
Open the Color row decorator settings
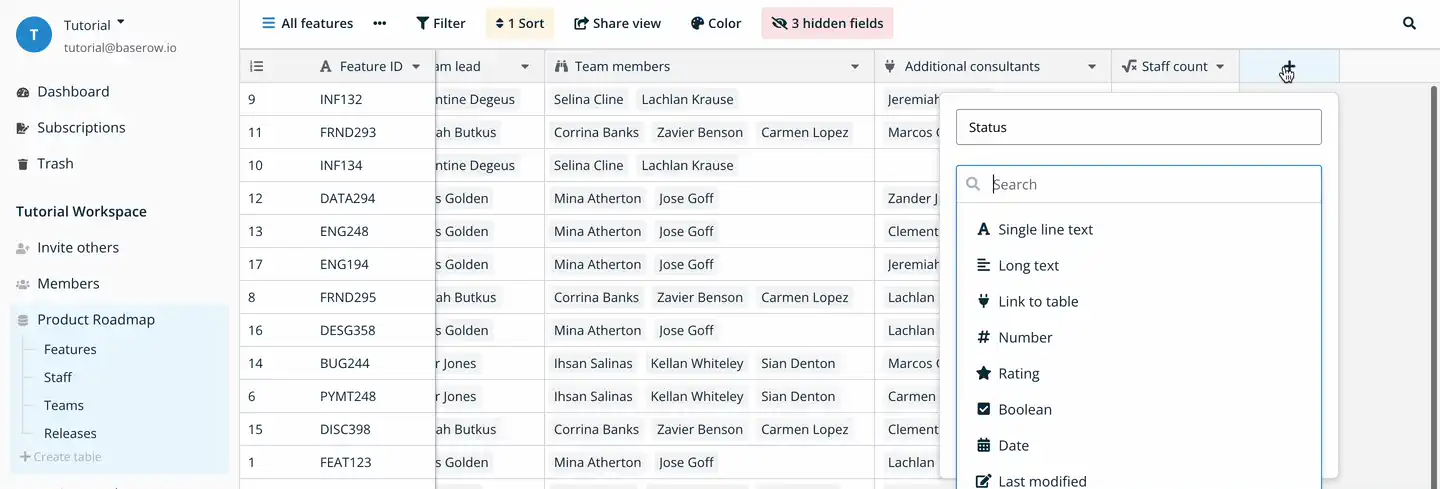pyautogui.click(x=716, y=23)
